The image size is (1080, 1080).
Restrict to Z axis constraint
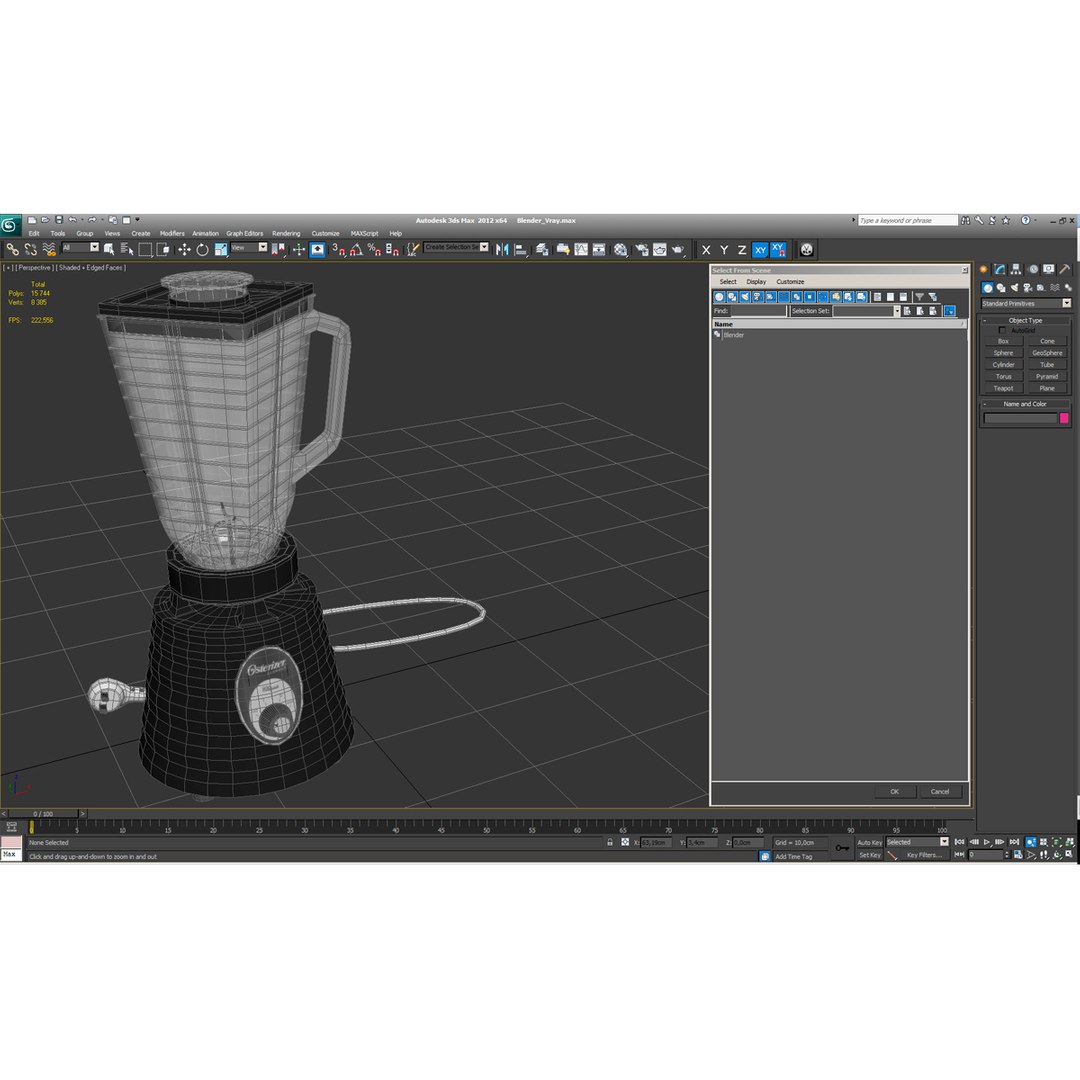coord(742,250)
